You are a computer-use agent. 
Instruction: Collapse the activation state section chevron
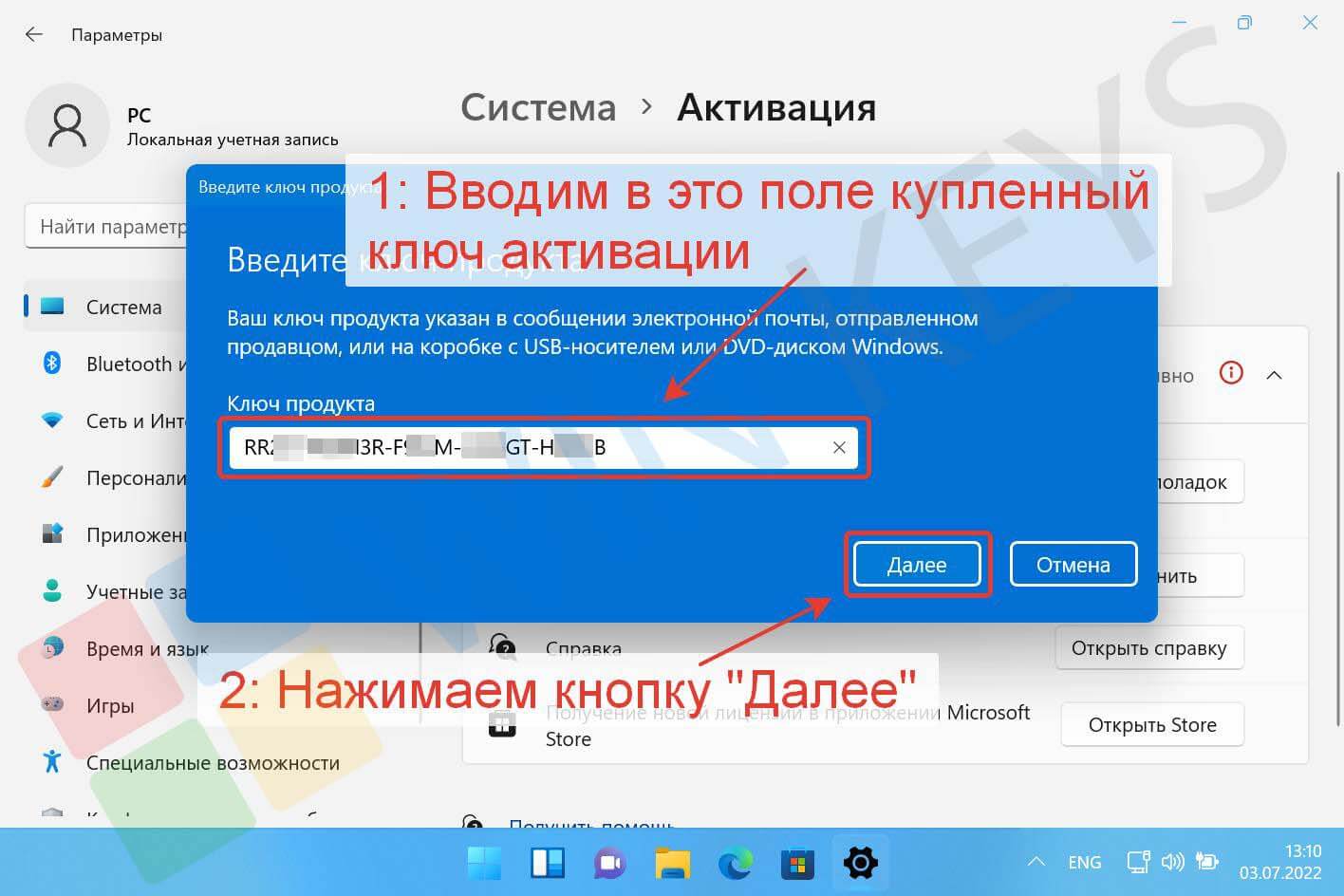click(1274, 375)
